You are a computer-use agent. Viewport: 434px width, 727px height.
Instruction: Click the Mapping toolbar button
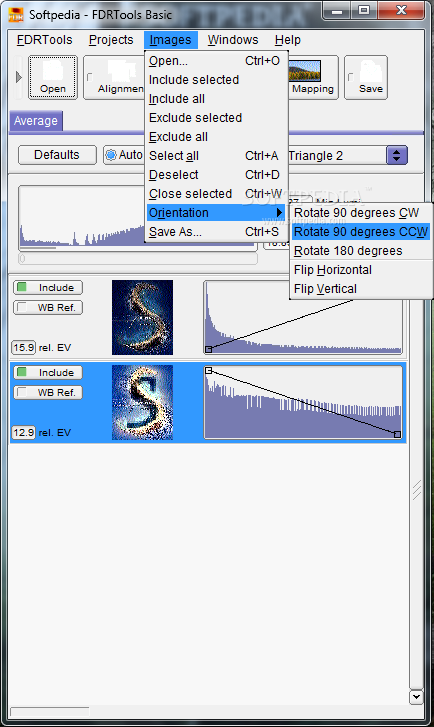[x=313, y=77]
